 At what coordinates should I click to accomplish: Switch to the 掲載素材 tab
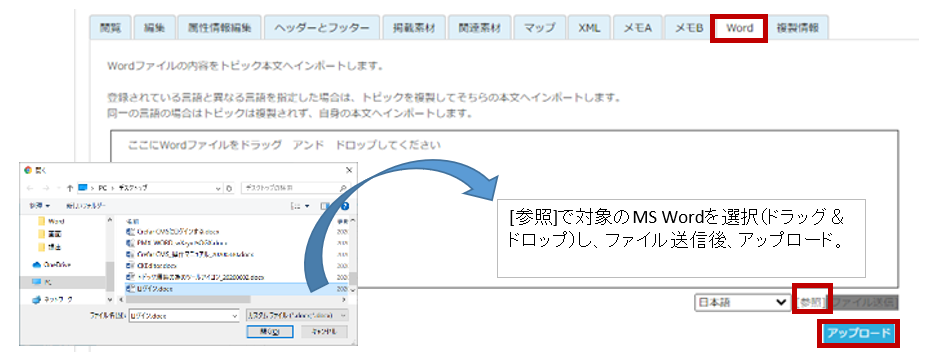tap(414, 28)
